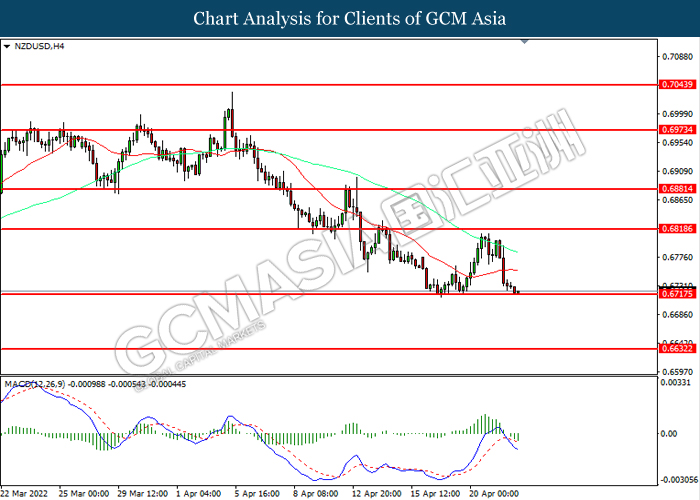Click the 0.69090 price axis value
The image size is (700, 500).
point(678,171)
